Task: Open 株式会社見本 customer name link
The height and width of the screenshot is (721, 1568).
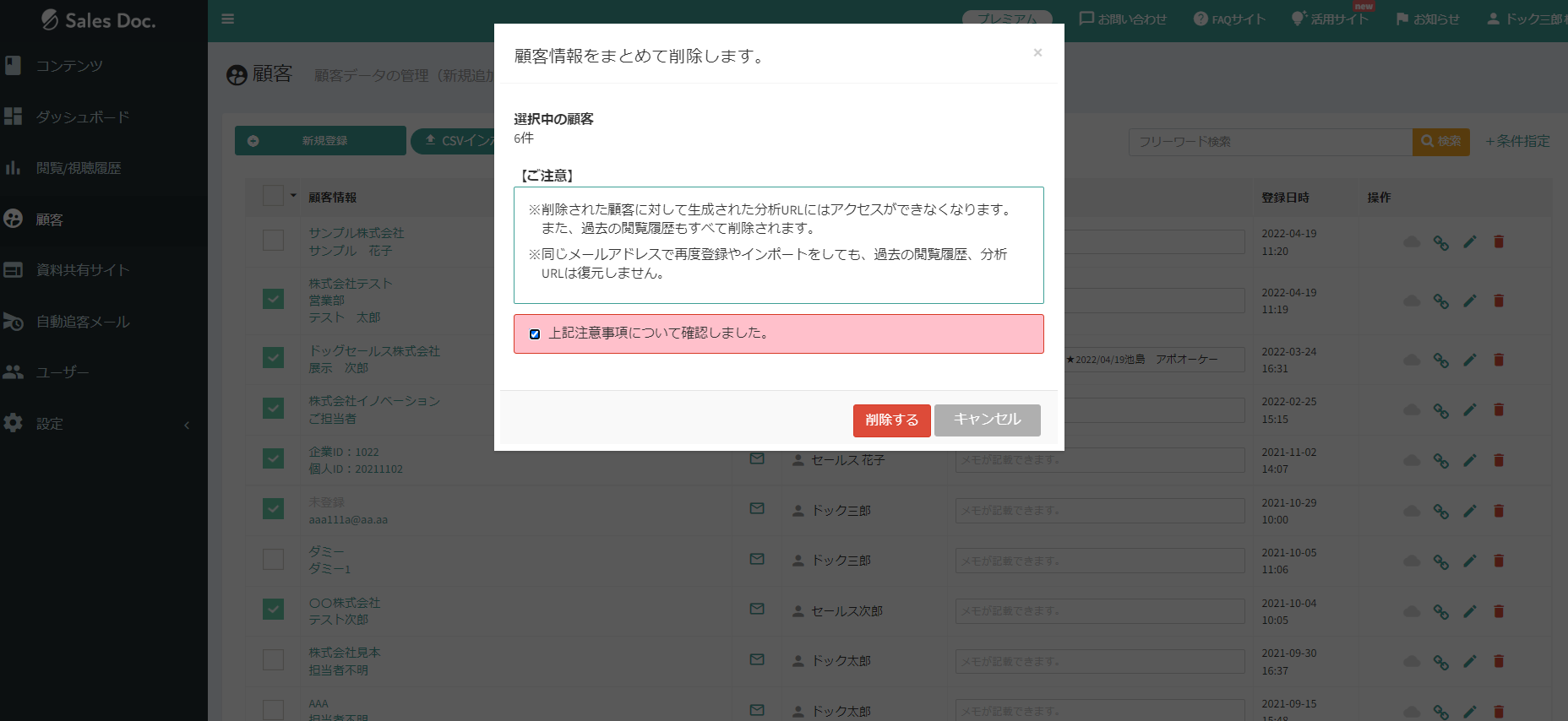Action: 344,653
